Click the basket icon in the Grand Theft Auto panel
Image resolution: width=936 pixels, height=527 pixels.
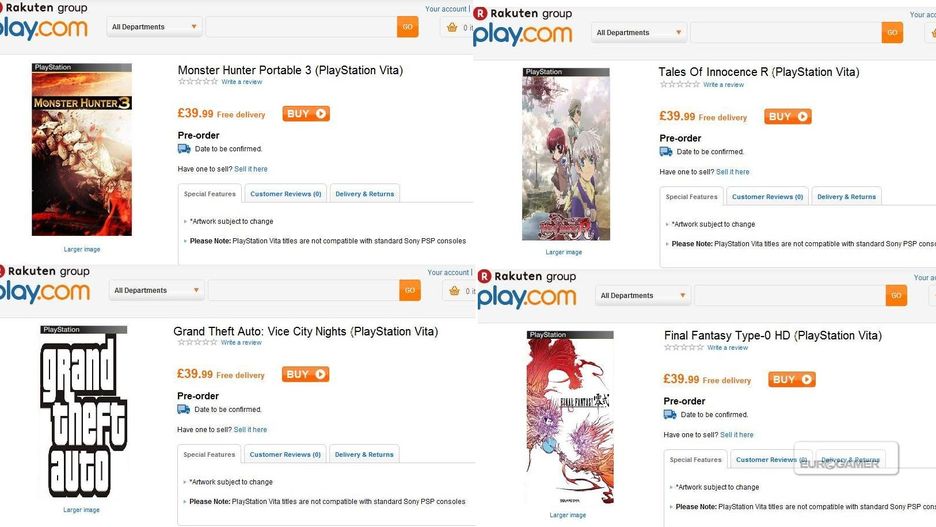point(454,291)
